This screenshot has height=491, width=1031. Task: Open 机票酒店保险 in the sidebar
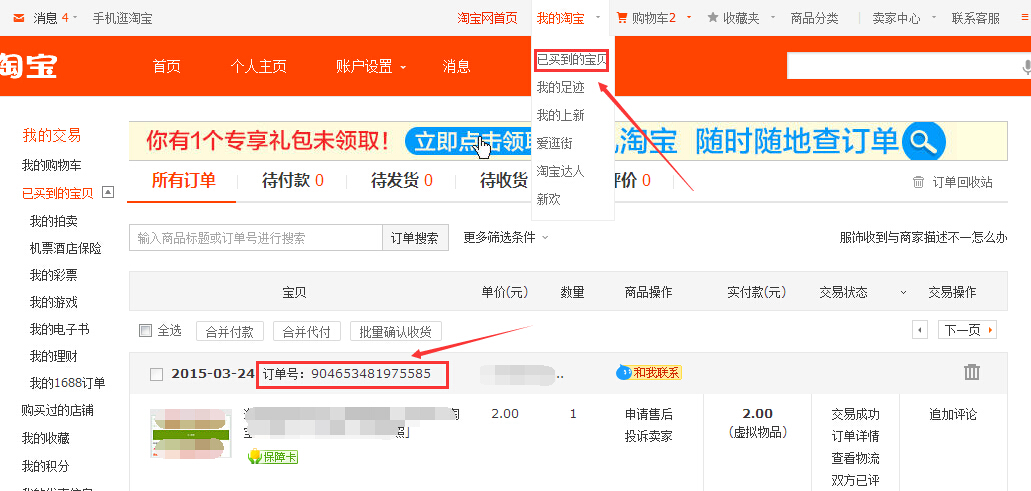[66, 248]
